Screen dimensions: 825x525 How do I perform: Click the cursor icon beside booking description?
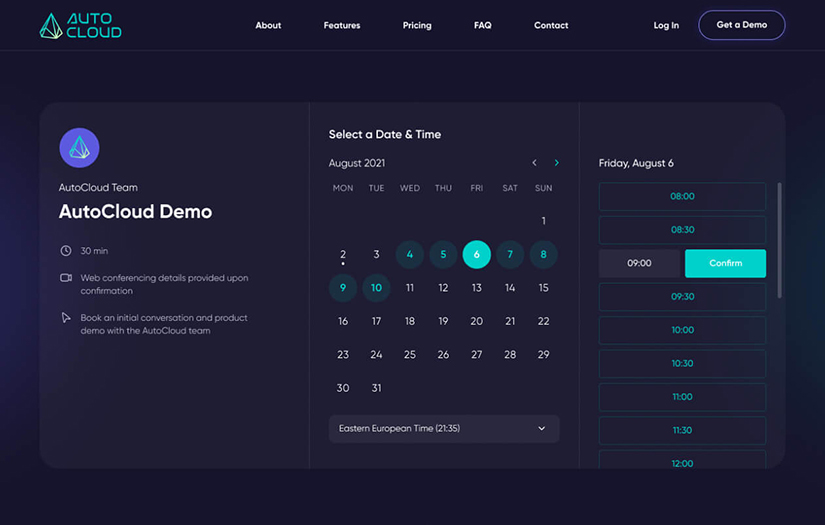[66, 318]
